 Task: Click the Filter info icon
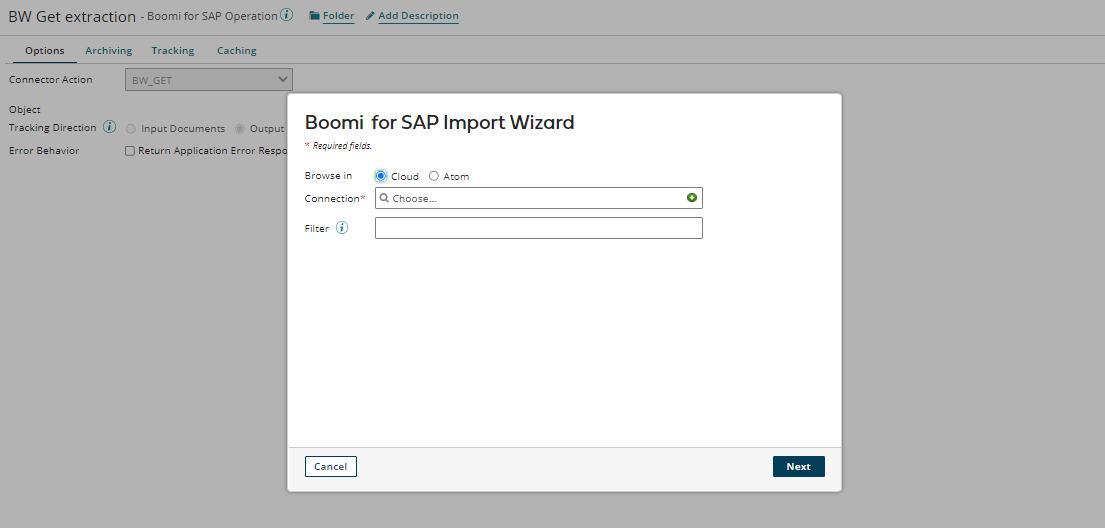click(x=342, y=228)
